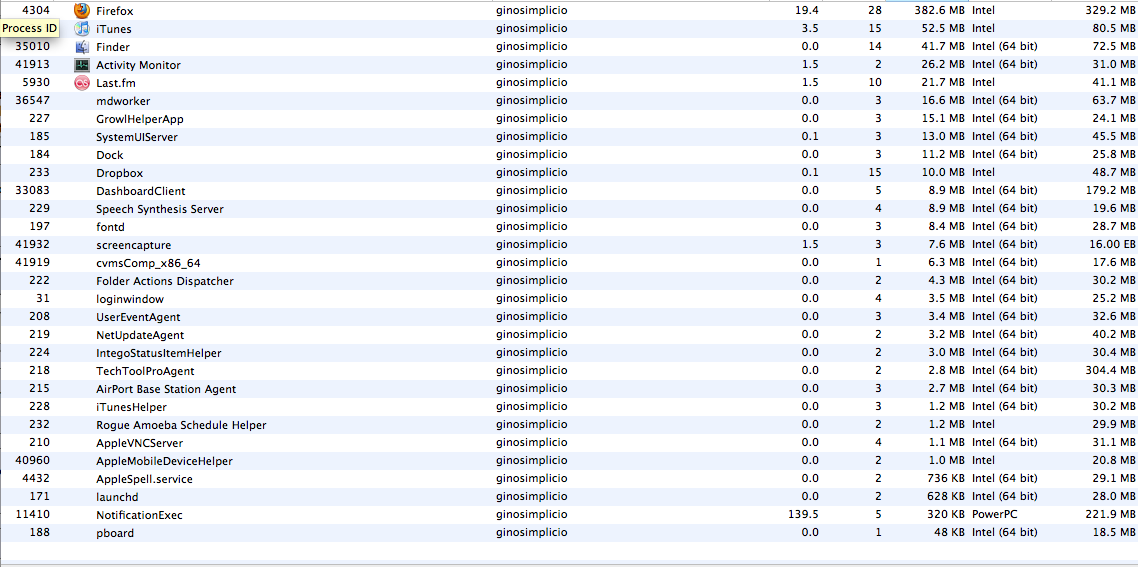Select AirPort Base Station Agent process
Image resolution: width=1138 pixels, height=567 pixels.
pos(569,388)
